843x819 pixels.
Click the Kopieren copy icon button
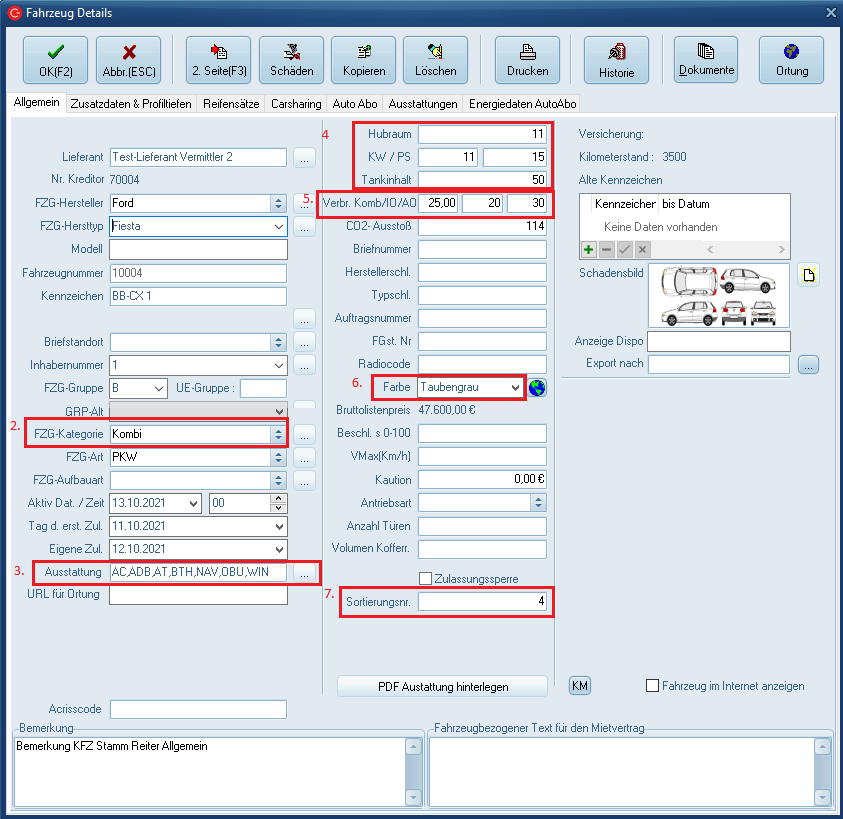363,60
